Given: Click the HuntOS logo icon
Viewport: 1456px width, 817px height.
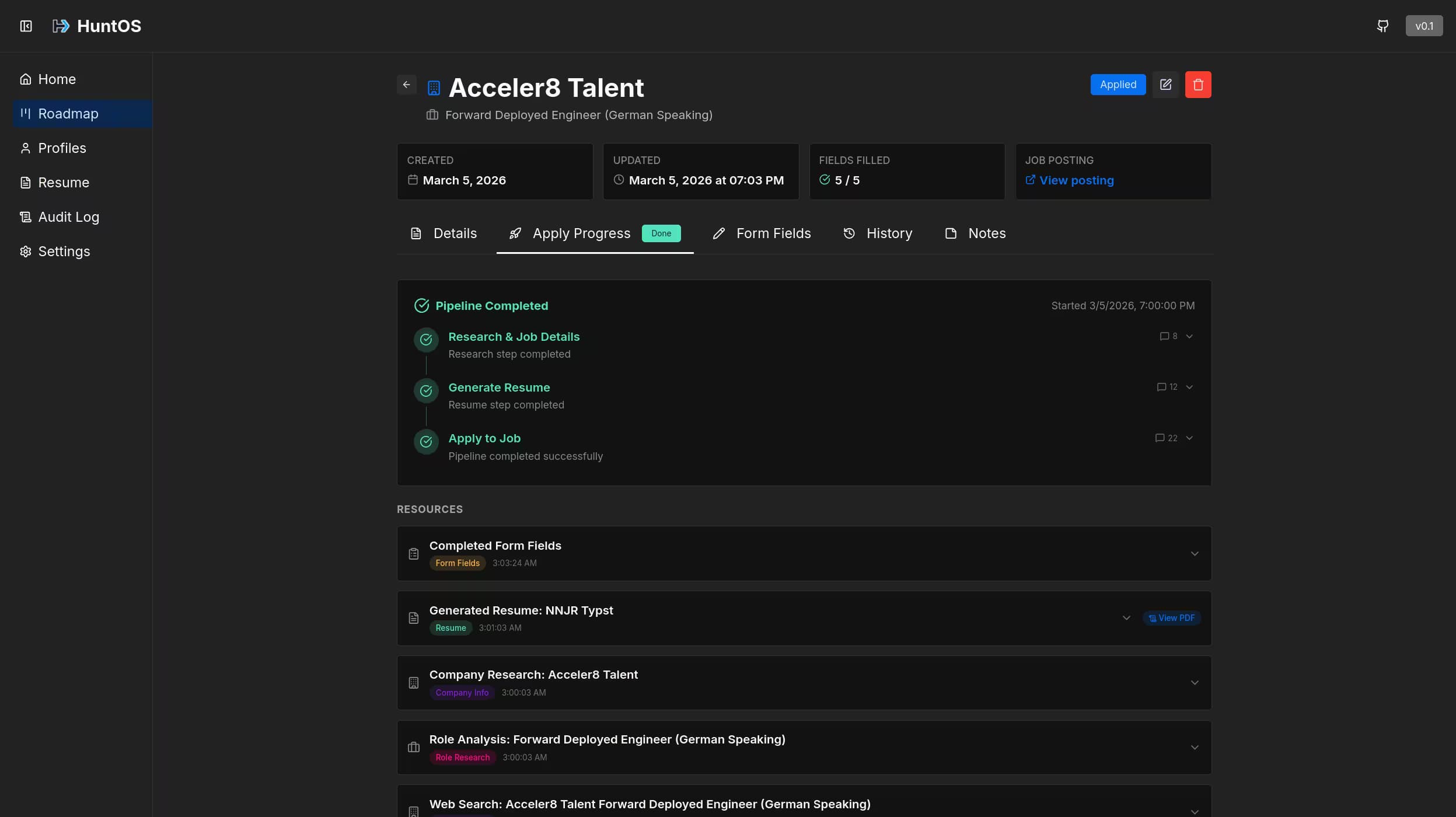Looking at the screenshot, I should pyautogui.click(x=61, y=26).
